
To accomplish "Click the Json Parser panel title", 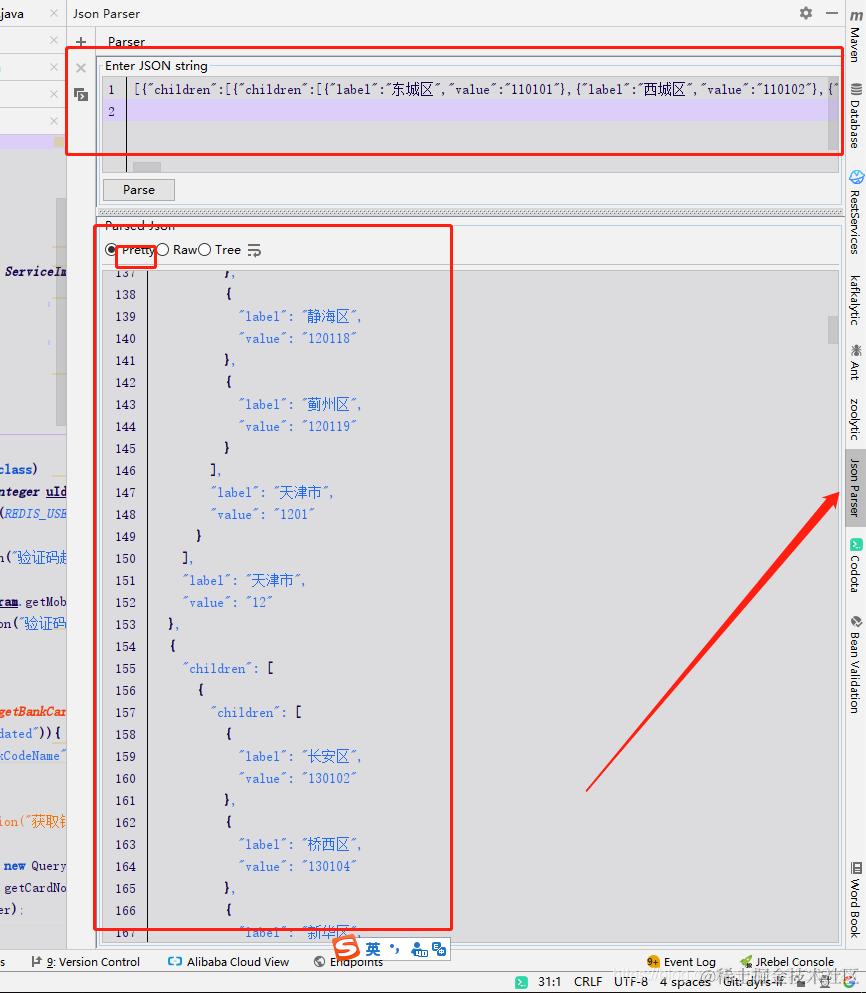I will [x=106, y=13].
